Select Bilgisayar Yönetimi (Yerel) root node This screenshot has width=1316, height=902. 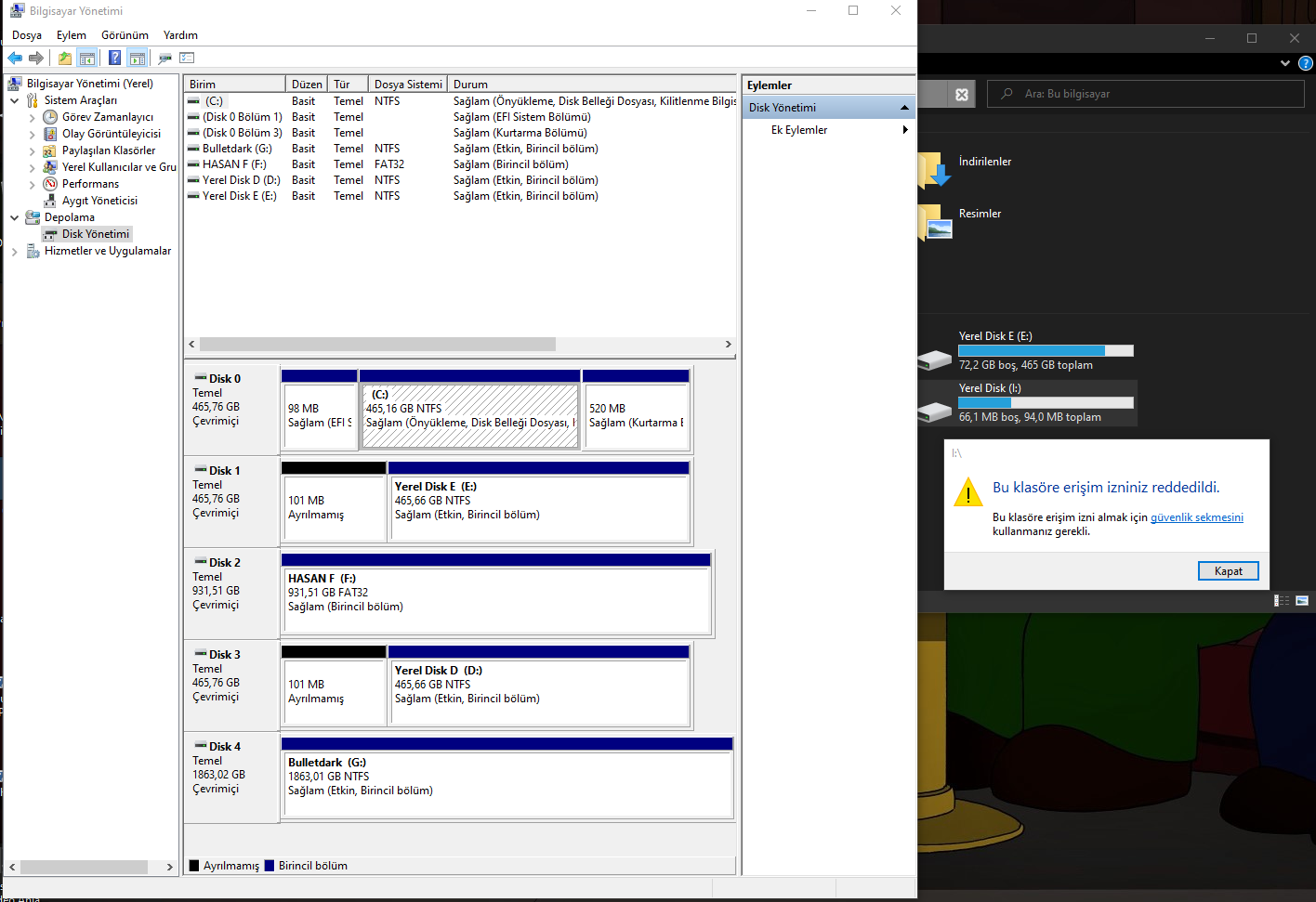90,84
